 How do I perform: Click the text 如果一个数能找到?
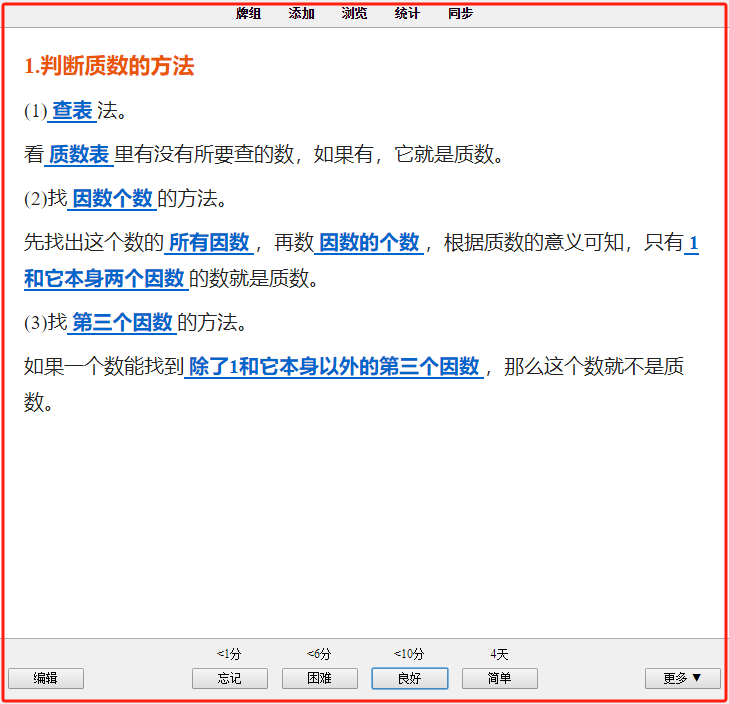coord(104,366)
